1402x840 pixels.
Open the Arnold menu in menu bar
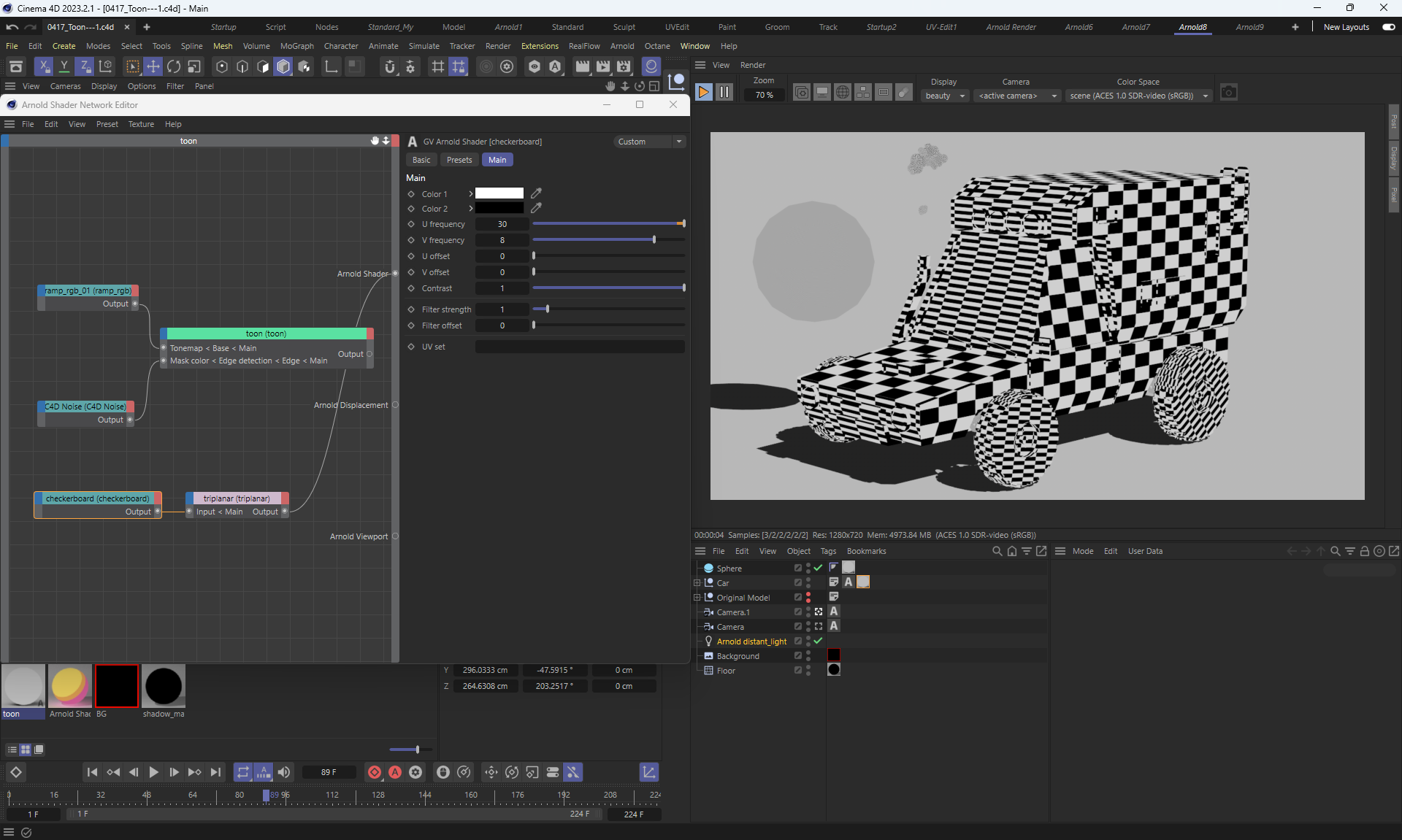(622, 46)
